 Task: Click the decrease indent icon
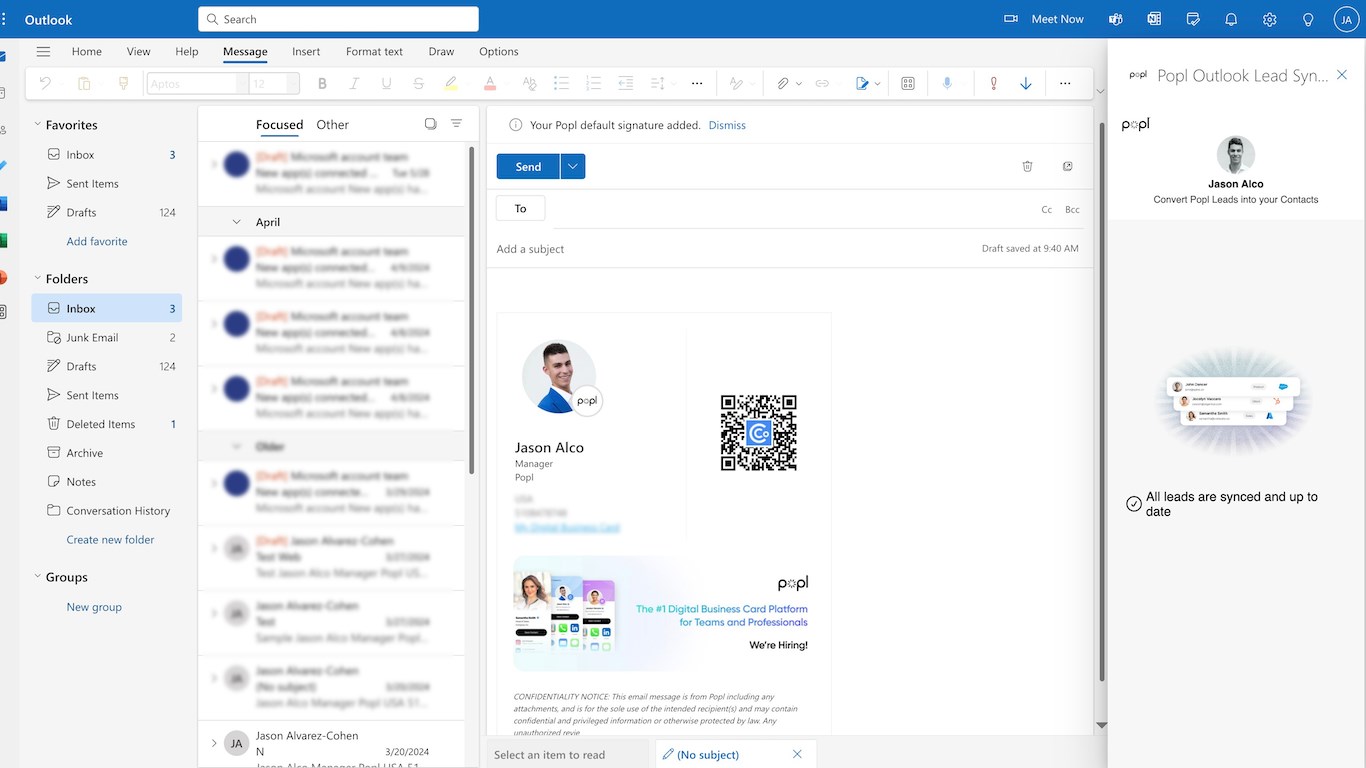click(x=626, y=84)
